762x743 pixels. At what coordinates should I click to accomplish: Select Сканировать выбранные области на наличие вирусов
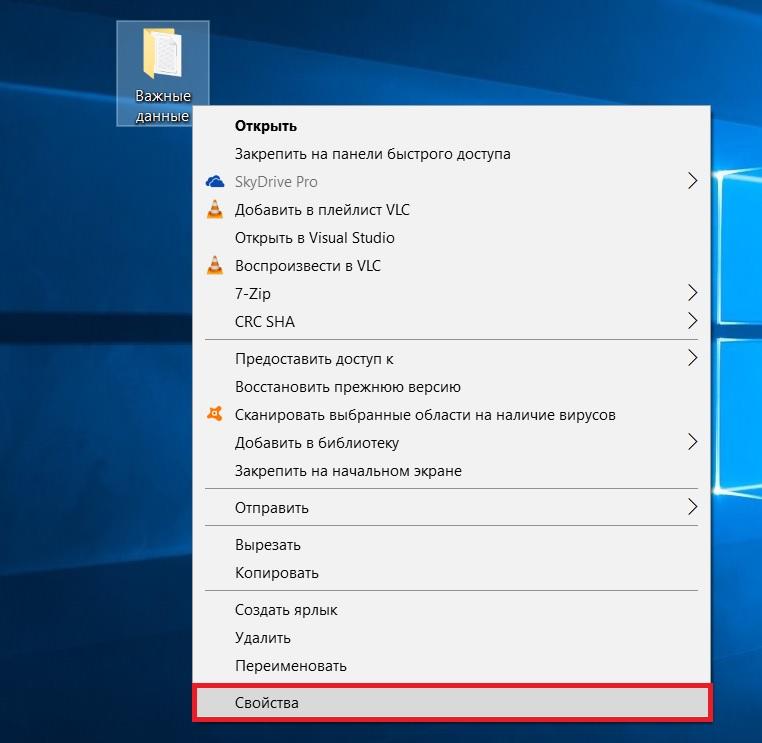tap(451, 415)
